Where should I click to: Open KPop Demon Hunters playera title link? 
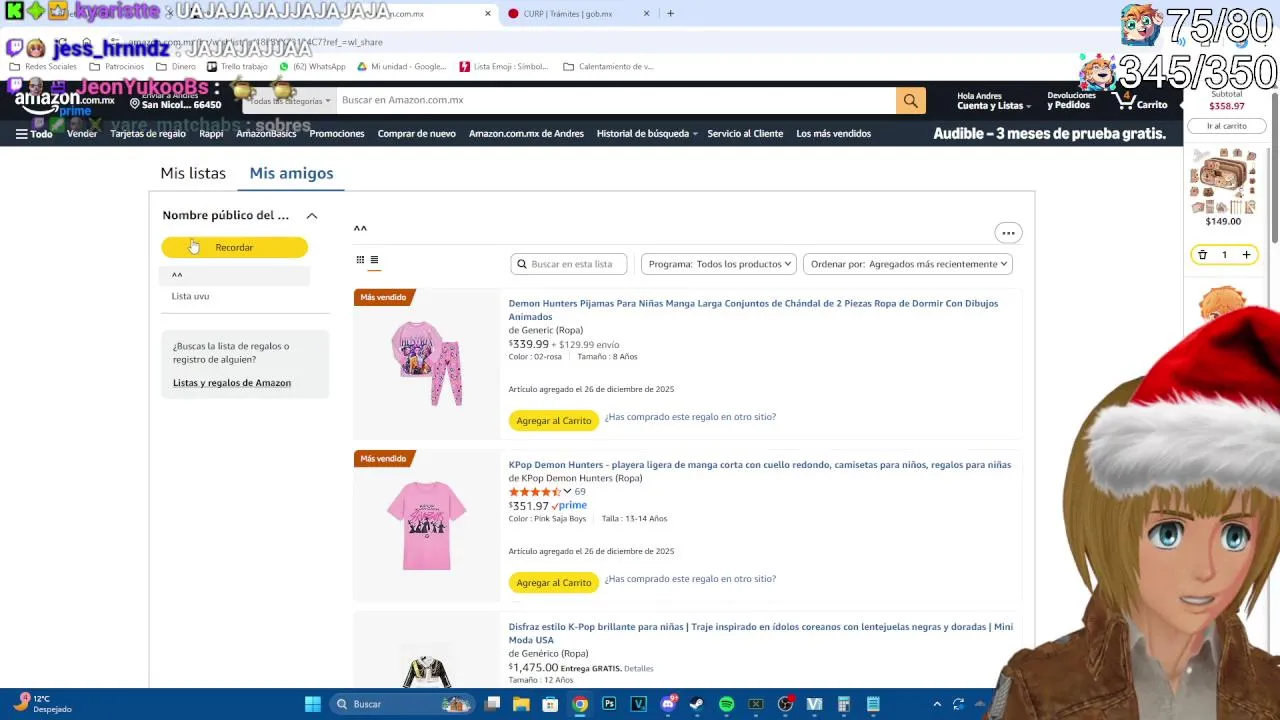click(760, 465)
